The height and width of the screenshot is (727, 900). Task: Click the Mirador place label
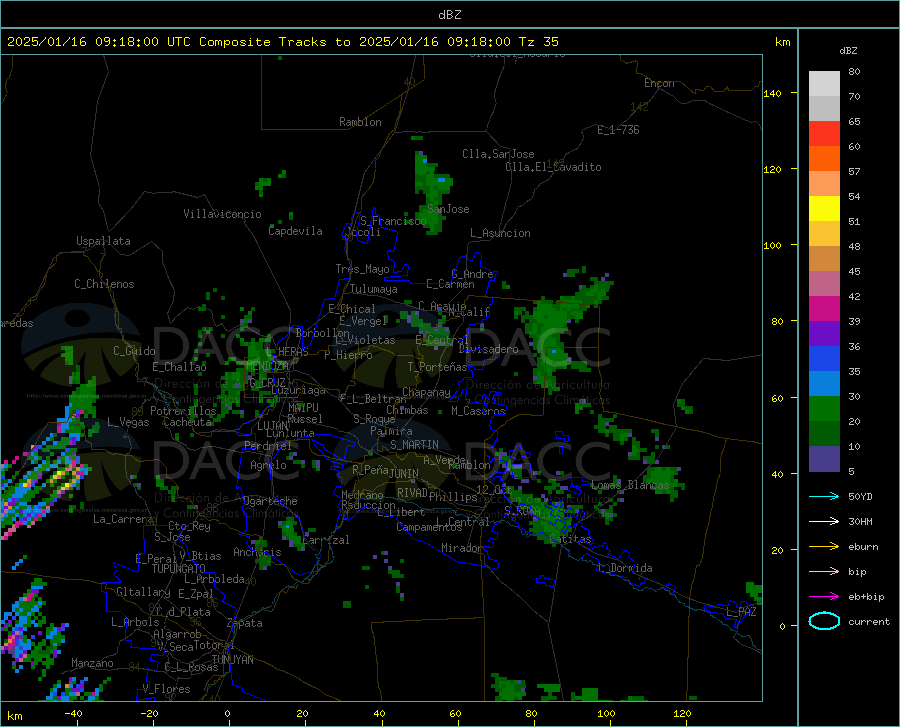coord(461,548)
